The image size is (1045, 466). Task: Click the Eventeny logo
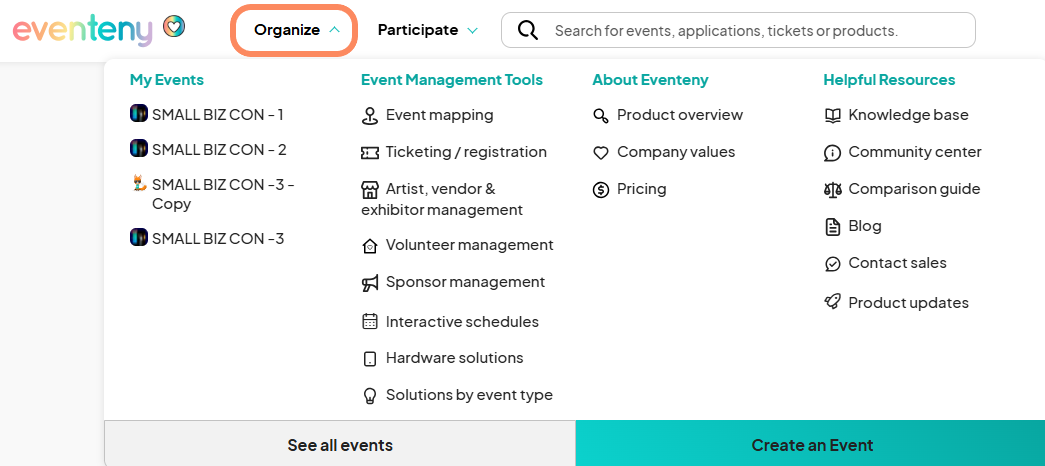pyautogui.click(x=83, y=30)
